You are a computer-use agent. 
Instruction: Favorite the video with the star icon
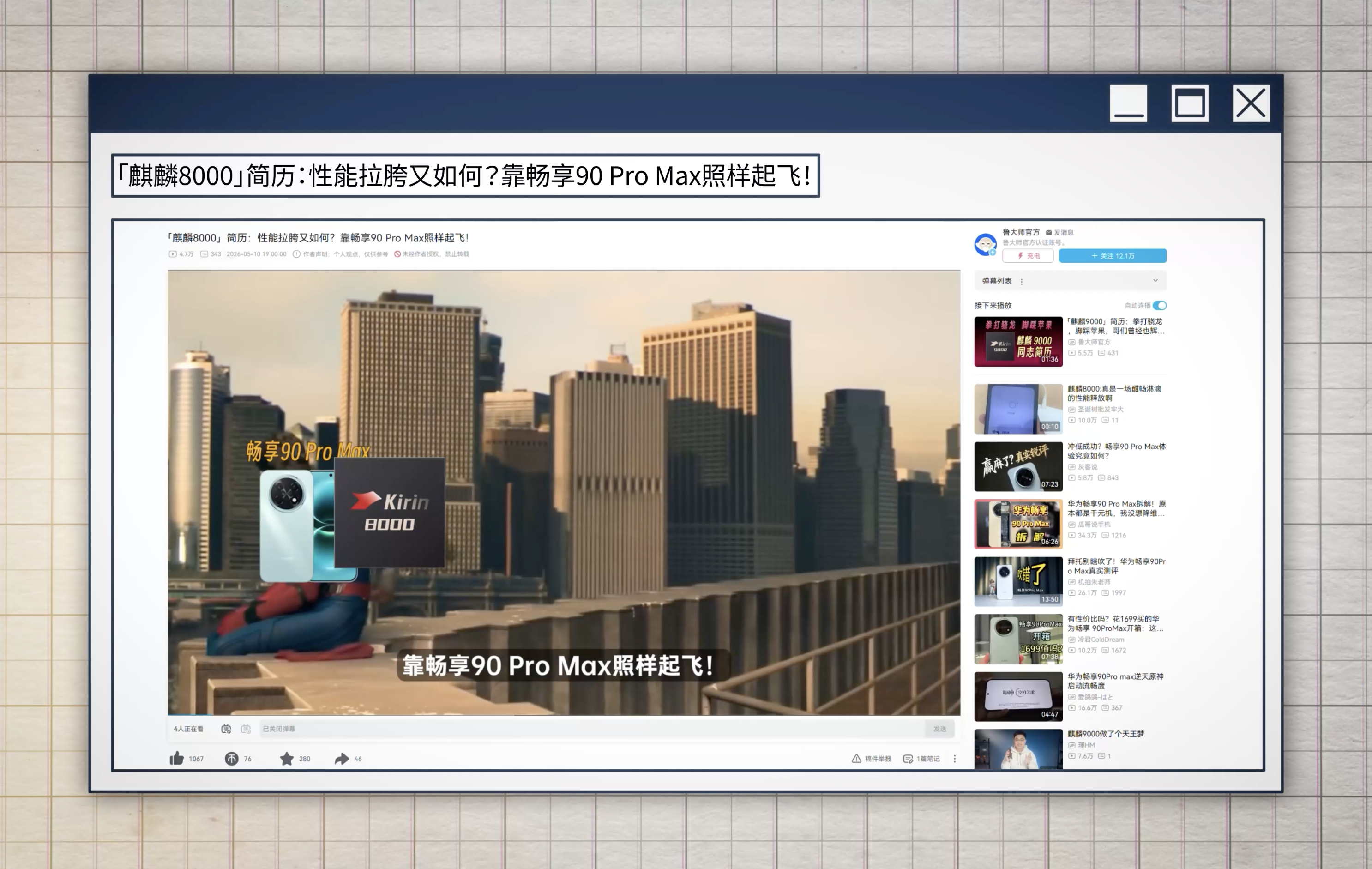[287, 759]
